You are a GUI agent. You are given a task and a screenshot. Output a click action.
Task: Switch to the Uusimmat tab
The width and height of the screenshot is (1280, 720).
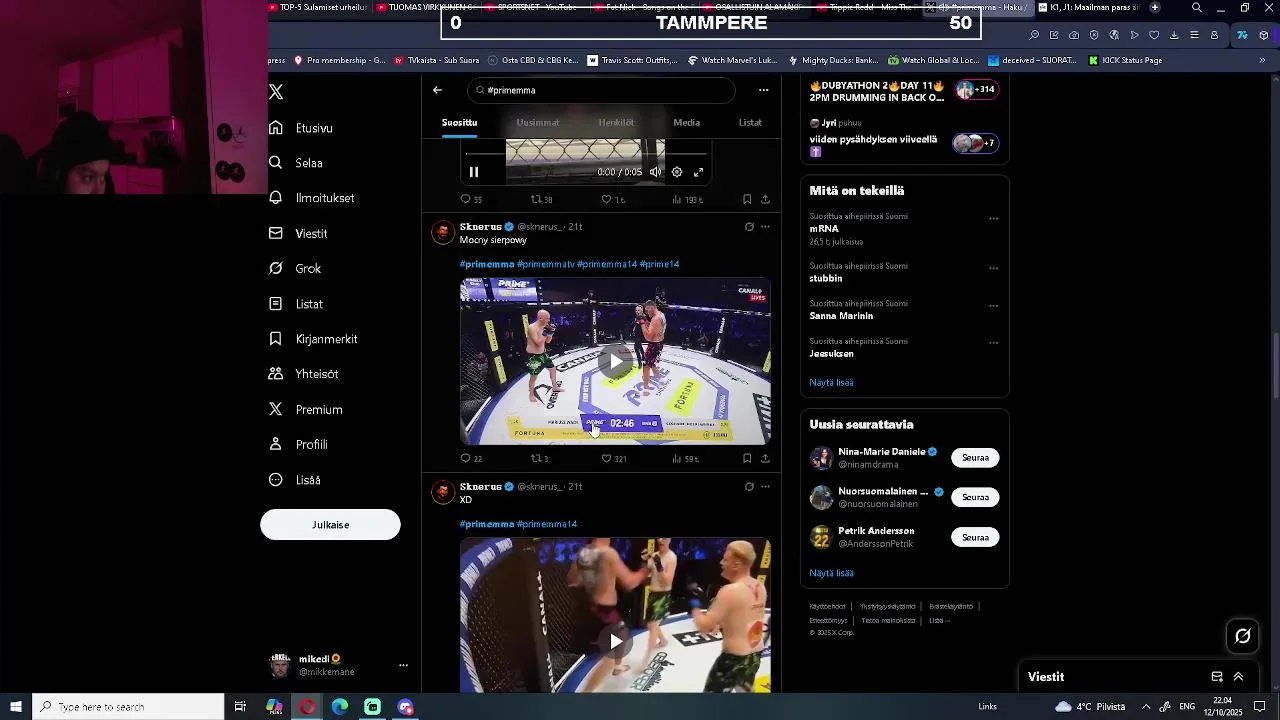[x=538, y=122]
